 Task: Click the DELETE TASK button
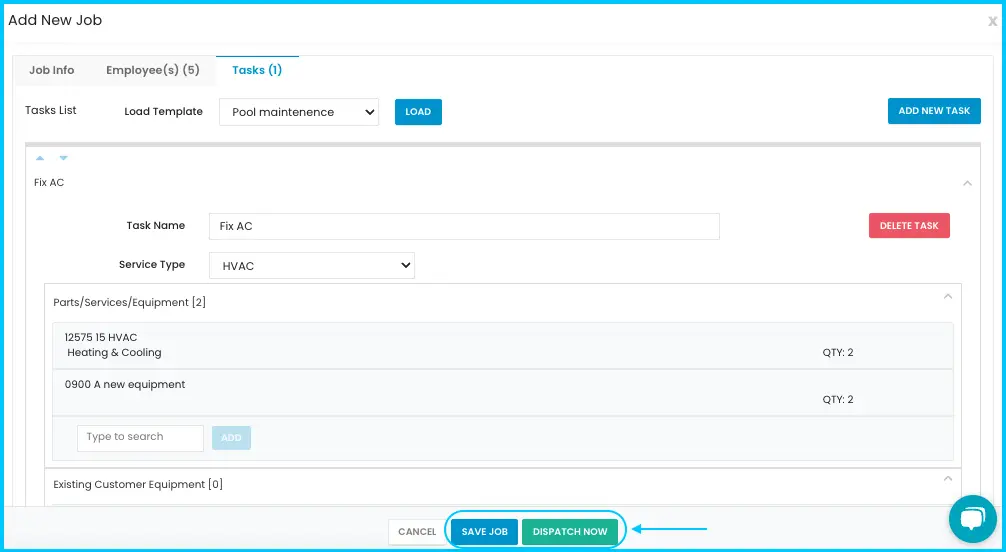coord(909,226)
